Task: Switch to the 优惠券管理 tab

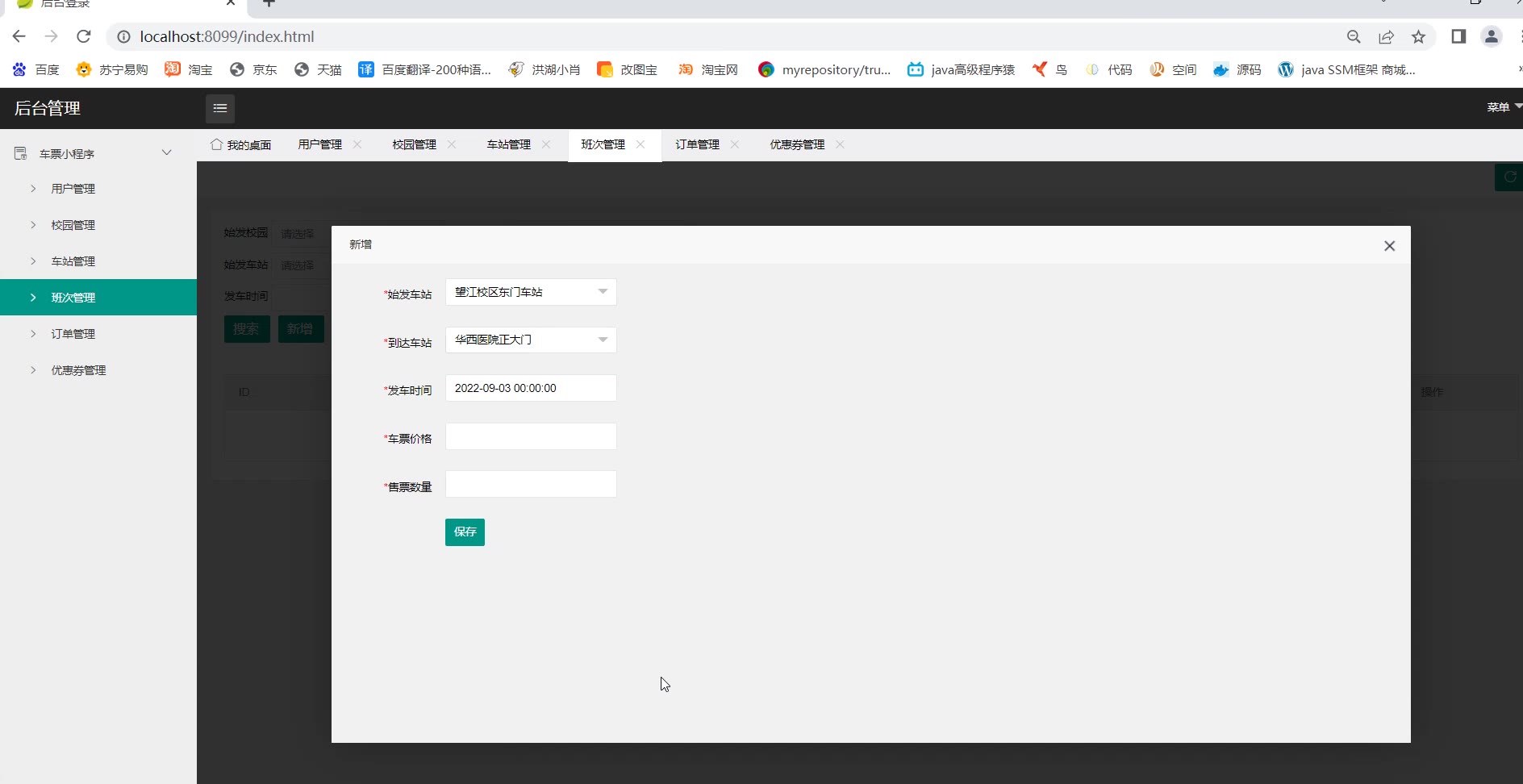Action: [x=797, y=144]
